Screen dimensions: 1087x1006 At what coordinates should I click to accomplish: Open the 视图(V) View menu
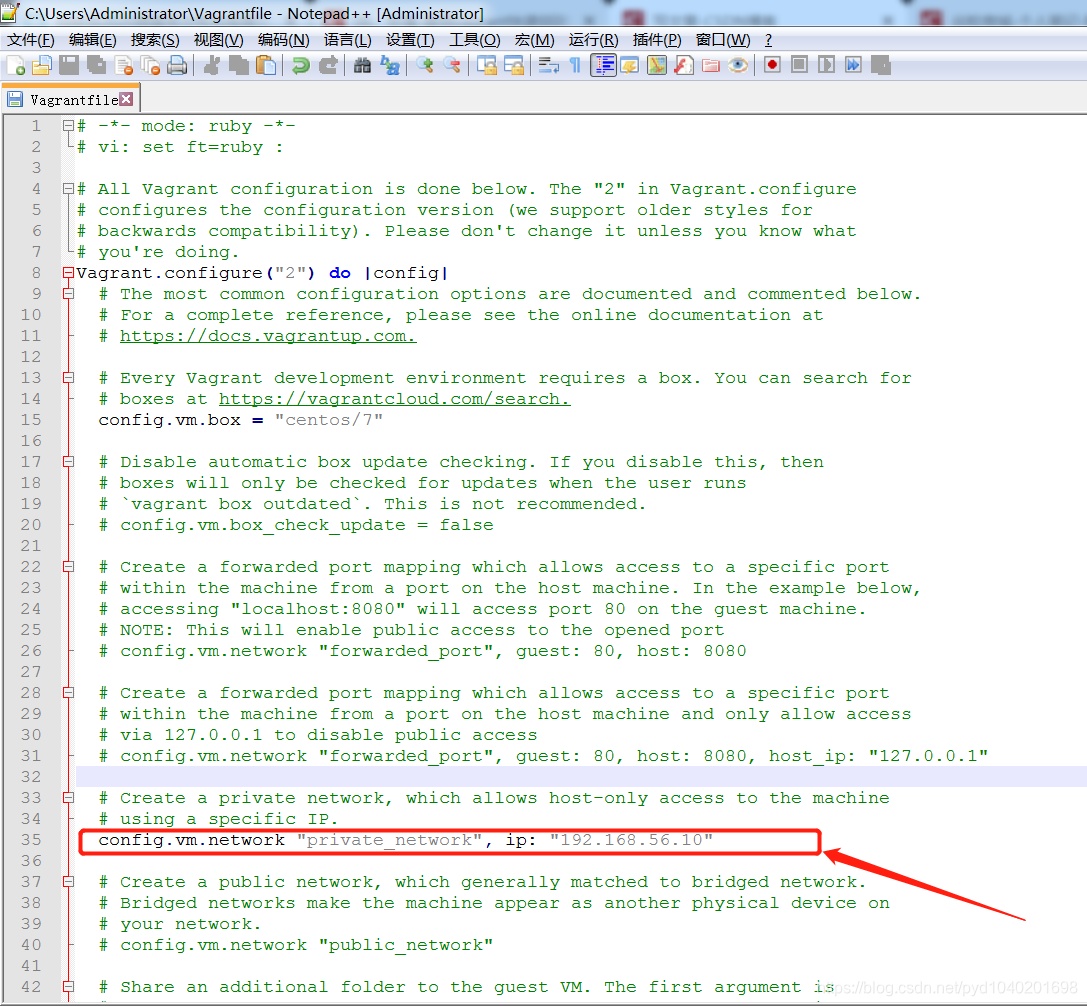pos(218,40)
